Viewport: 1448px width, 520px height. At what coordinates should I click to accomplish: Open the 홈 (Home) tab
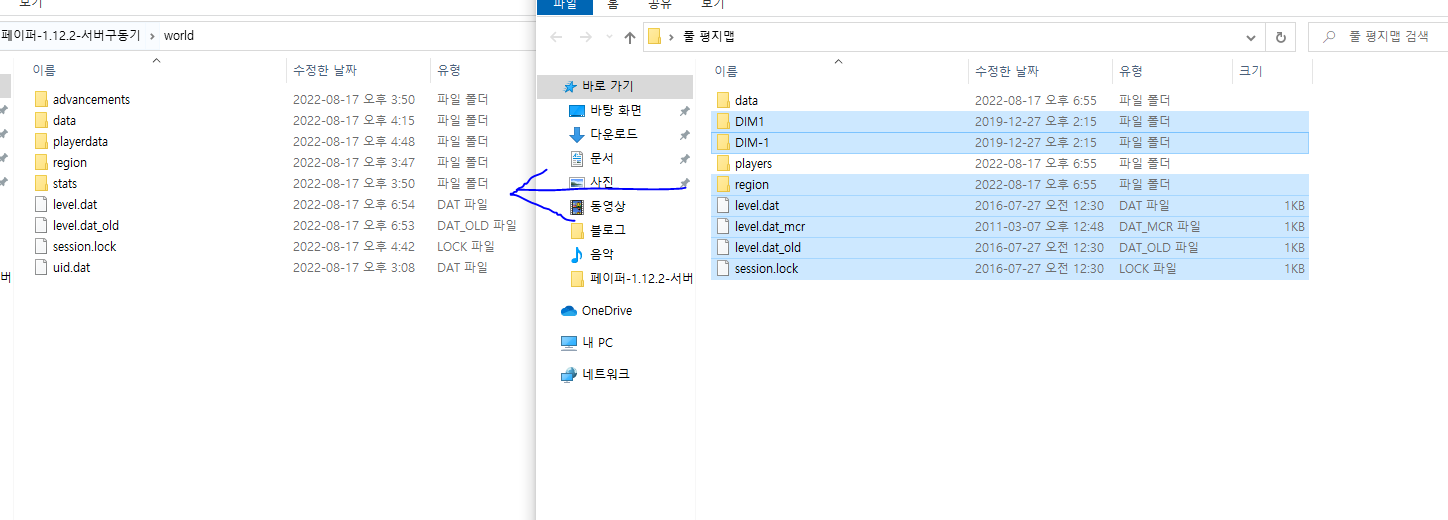point(612,4)
